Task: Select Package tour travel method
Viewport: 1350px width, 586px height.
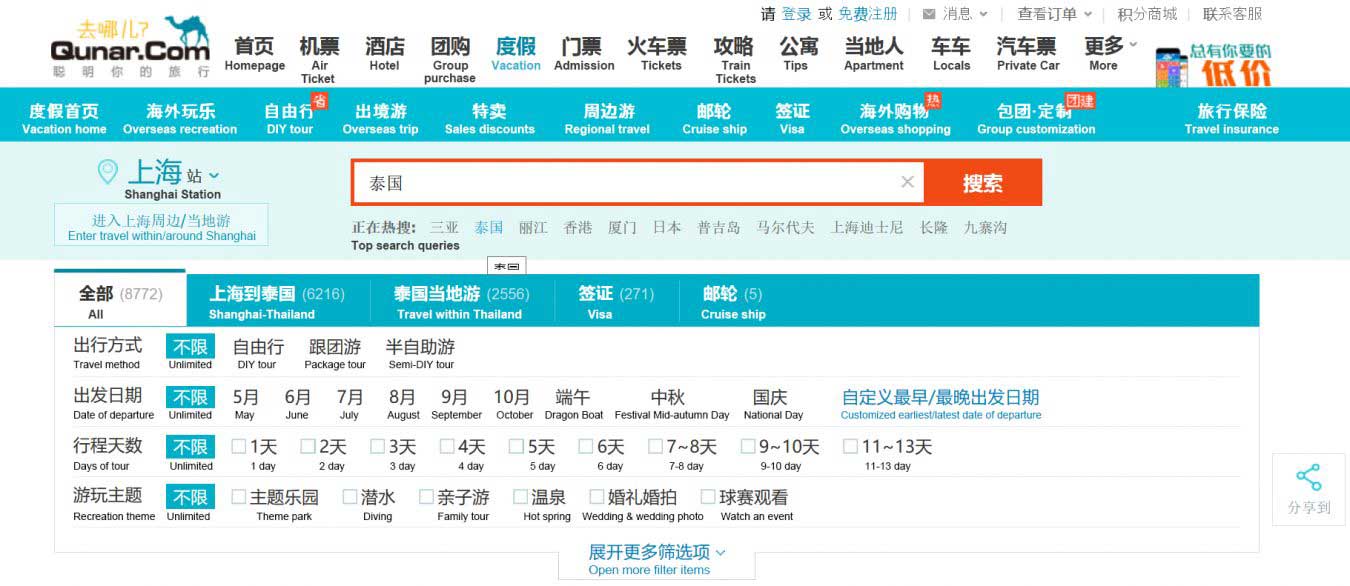Action: [335, 352]
